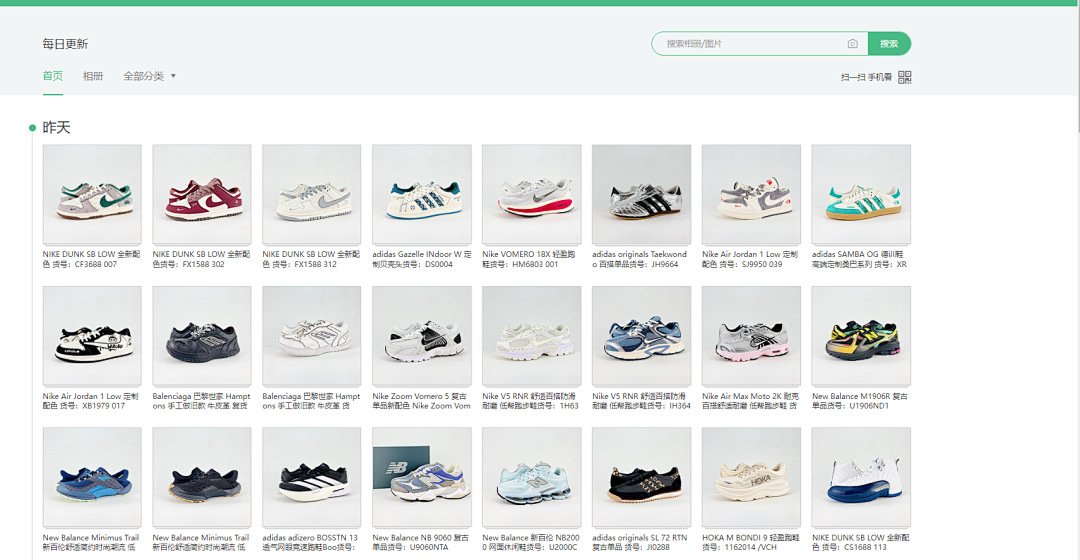Viewport: 1080px width, 560px height.
Task: Click the caption with 货号：JH9664
Action: pos(640,259)
